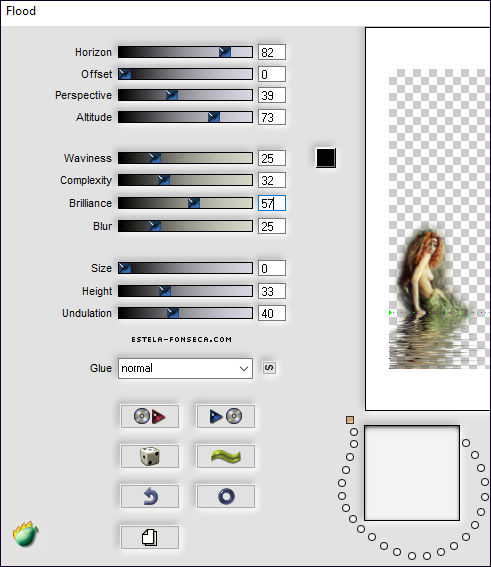Screen dimensions: 491x567
Task: Click the save preset disc button
Action: [225, 416]
